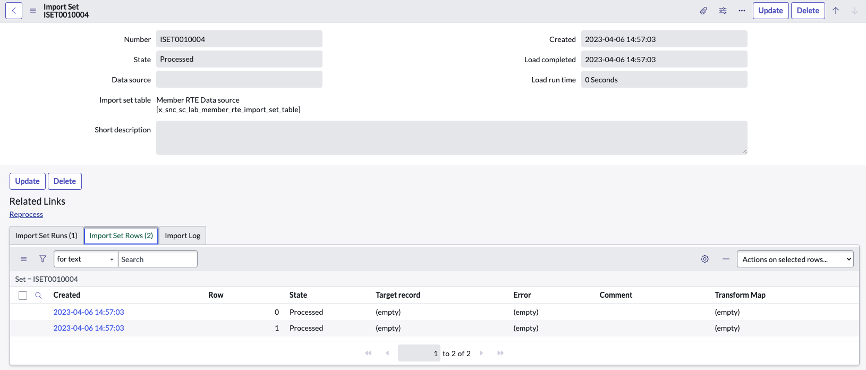Show column search via magnifier icon
The width and height of the screenshot is (866, 370).
point(38,295)
